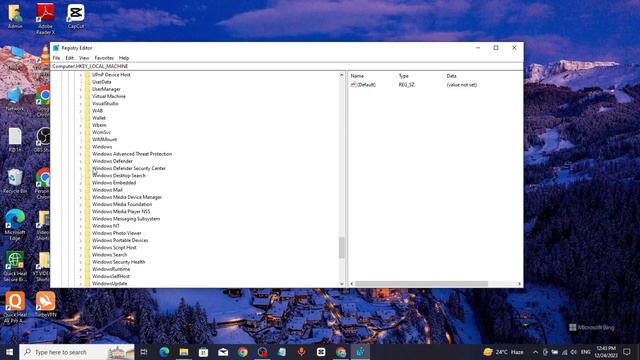
Task: Open CapCut desktop shortcut
Action: (x=76, y=16)
